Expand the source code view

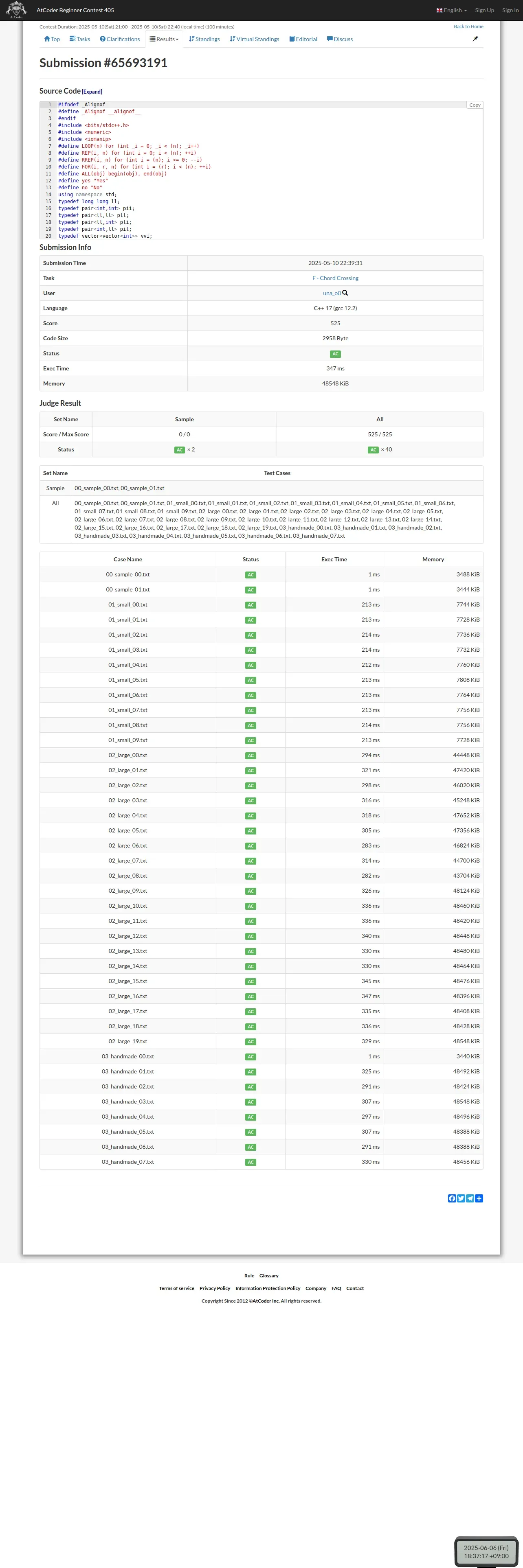[x=92, y=92]
